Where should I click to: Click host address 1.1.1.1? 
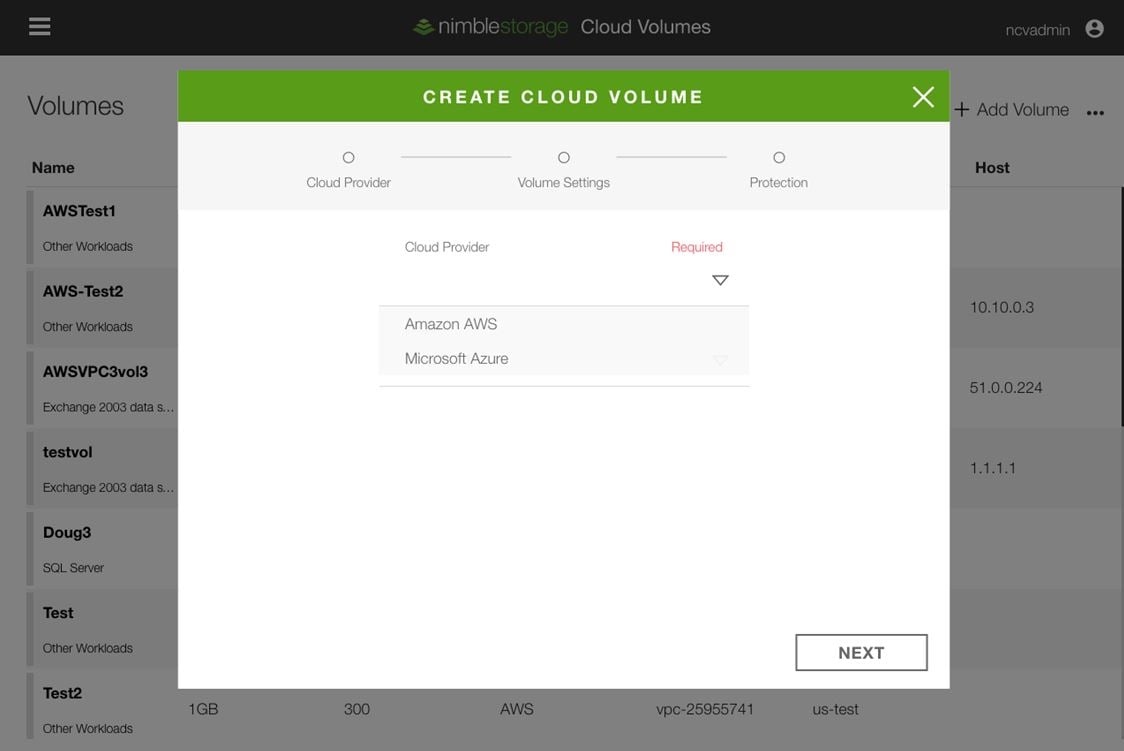click(993, 468)
